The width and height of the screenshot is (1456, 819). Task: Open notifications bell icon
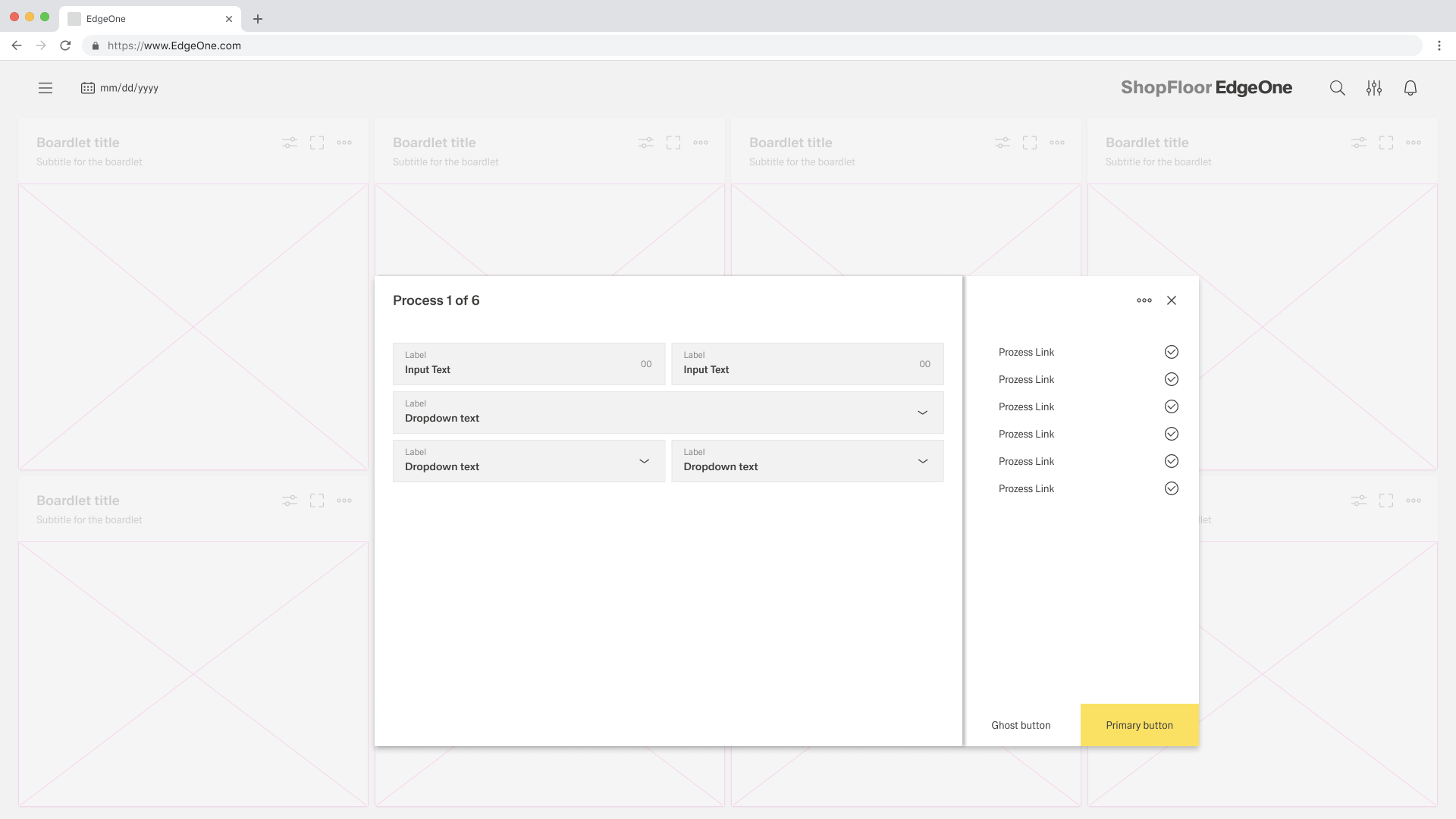click(x=1410, y=88)
